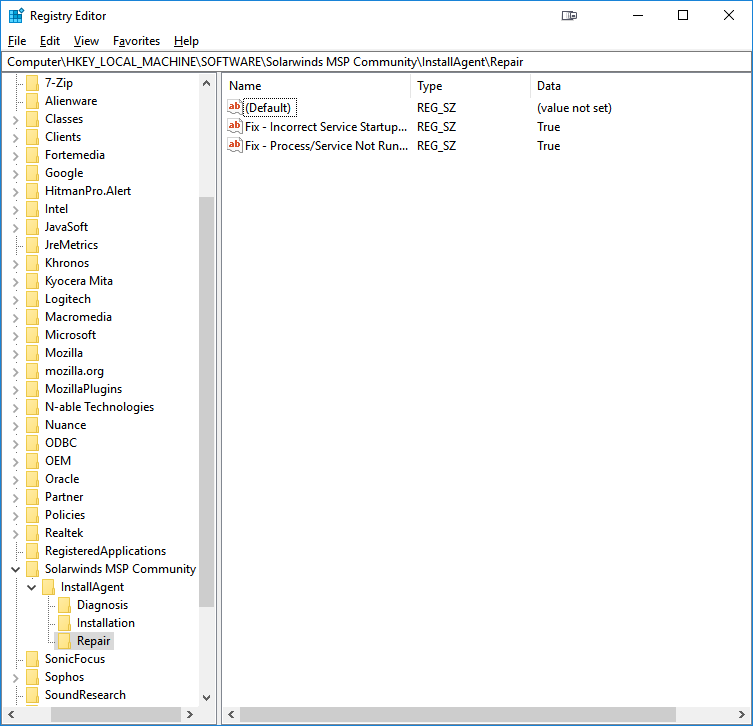Select the Microsoft folder icon
The image size is (753, 726).
pyautogui.click(x=32, y=335)
